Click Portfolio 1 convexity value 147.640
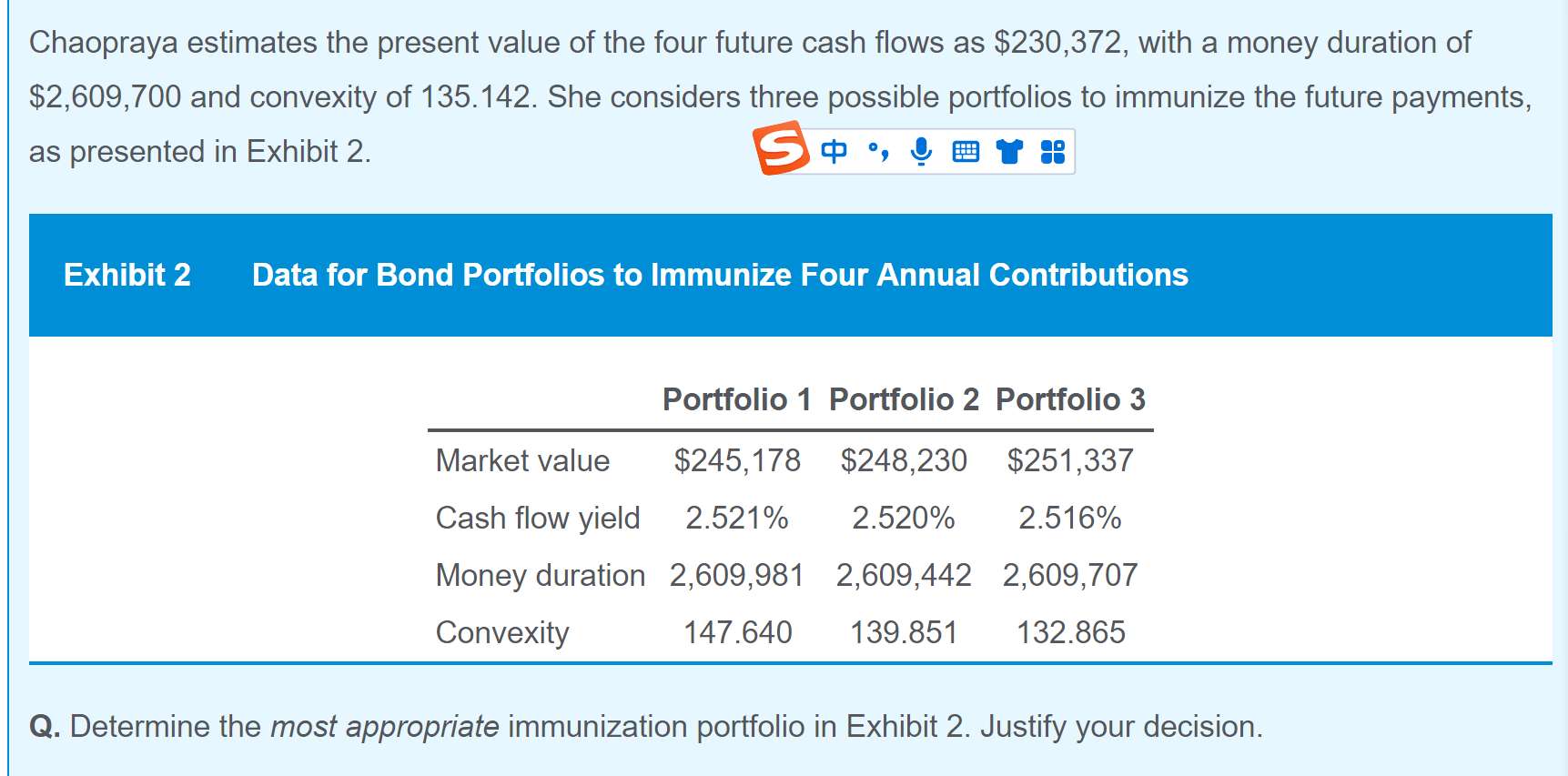This screenshot has width=1568, height=776. [x=737, y=632]
